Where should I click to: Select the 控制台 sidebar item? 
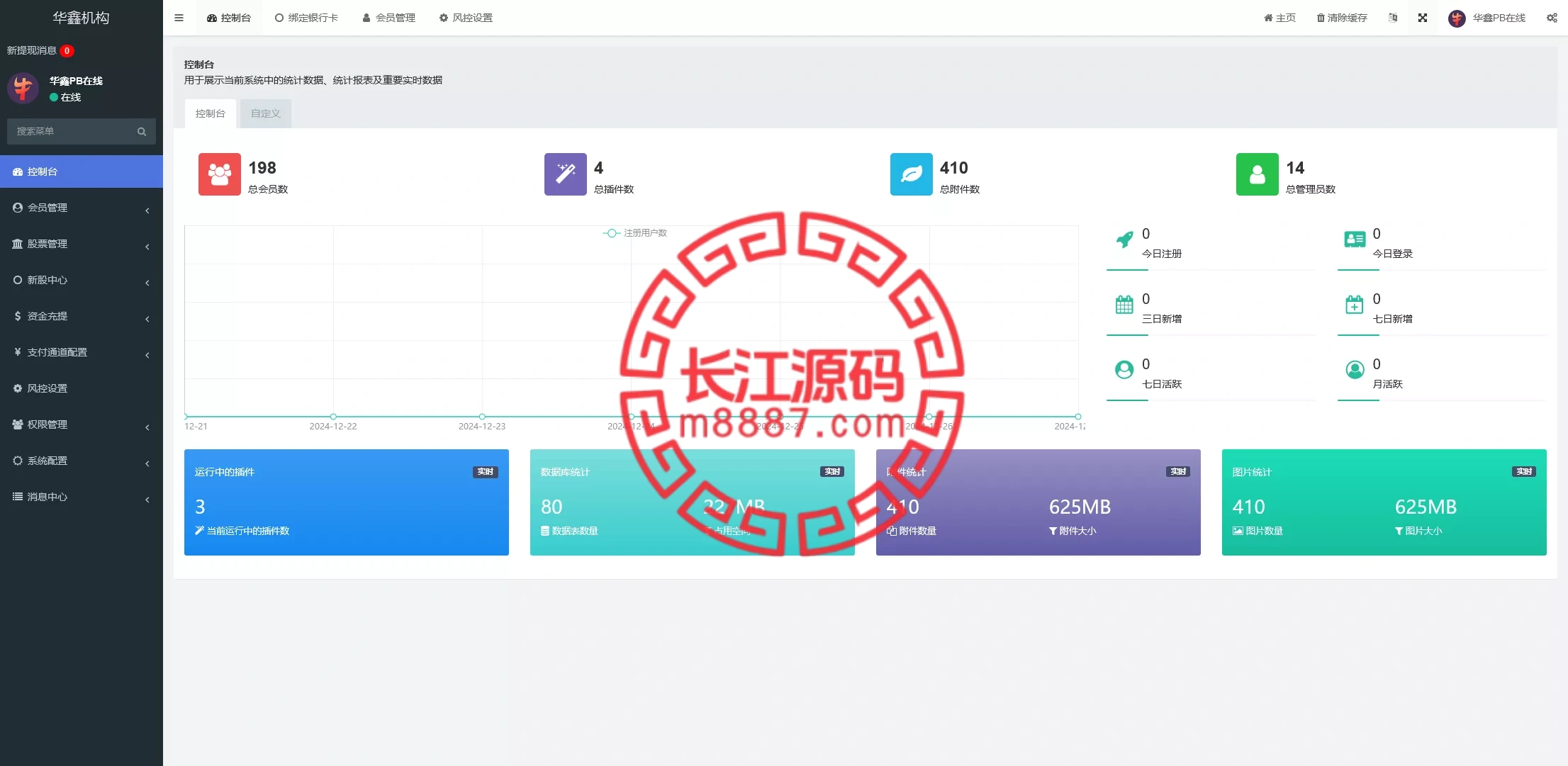click(x=82, y=171)
